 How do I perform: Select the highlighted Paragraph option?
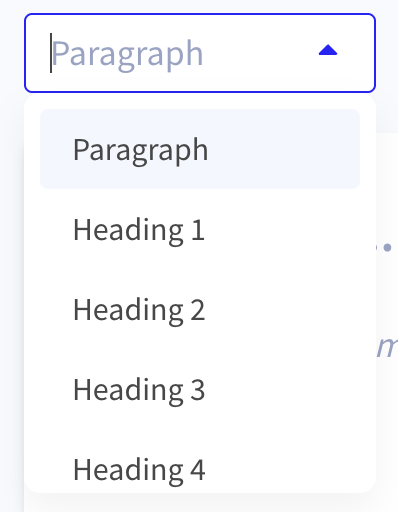200,149
